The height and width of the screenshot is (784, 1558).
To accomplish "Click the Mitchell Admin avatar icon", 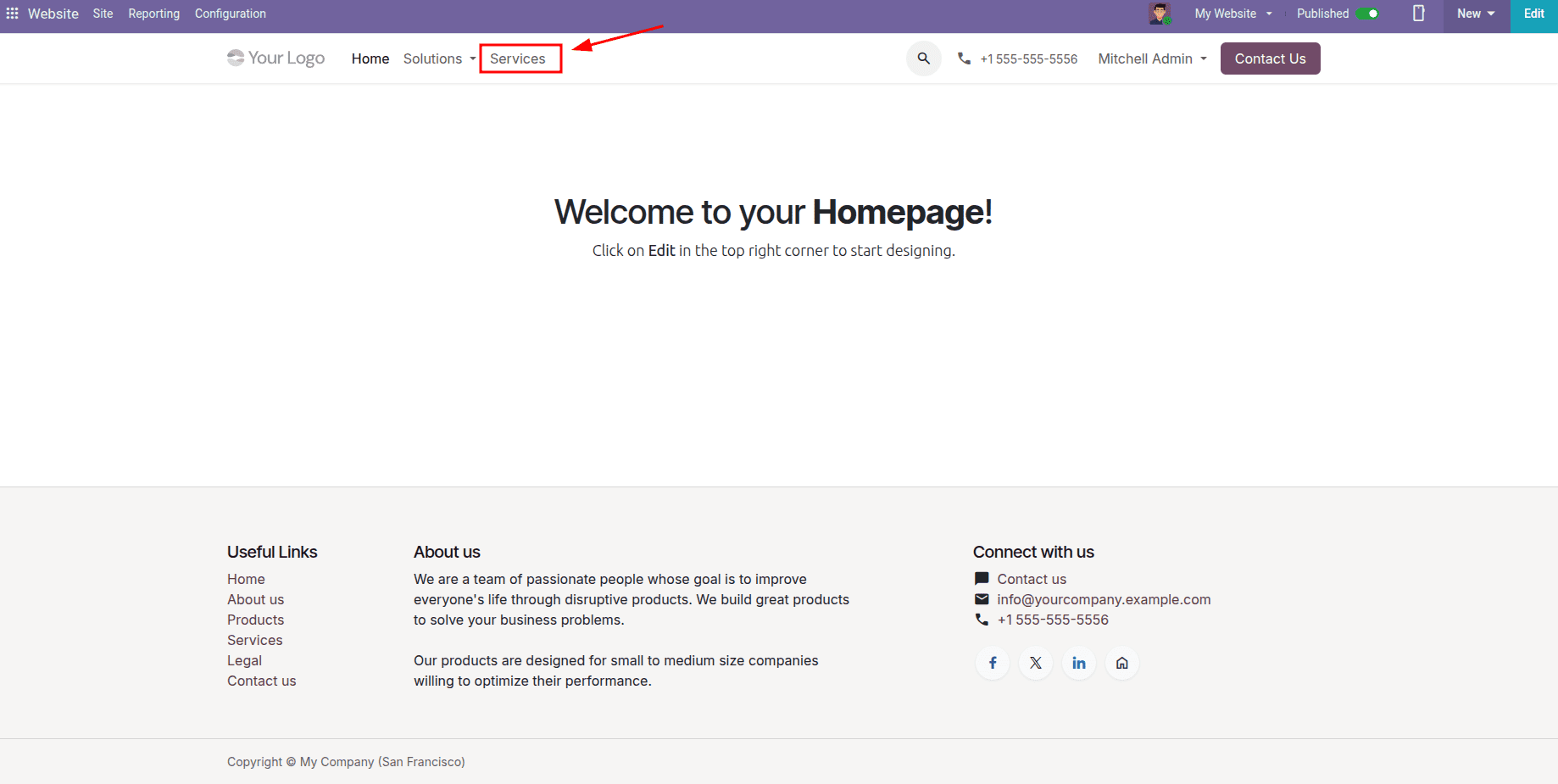I will (1160, 14).
